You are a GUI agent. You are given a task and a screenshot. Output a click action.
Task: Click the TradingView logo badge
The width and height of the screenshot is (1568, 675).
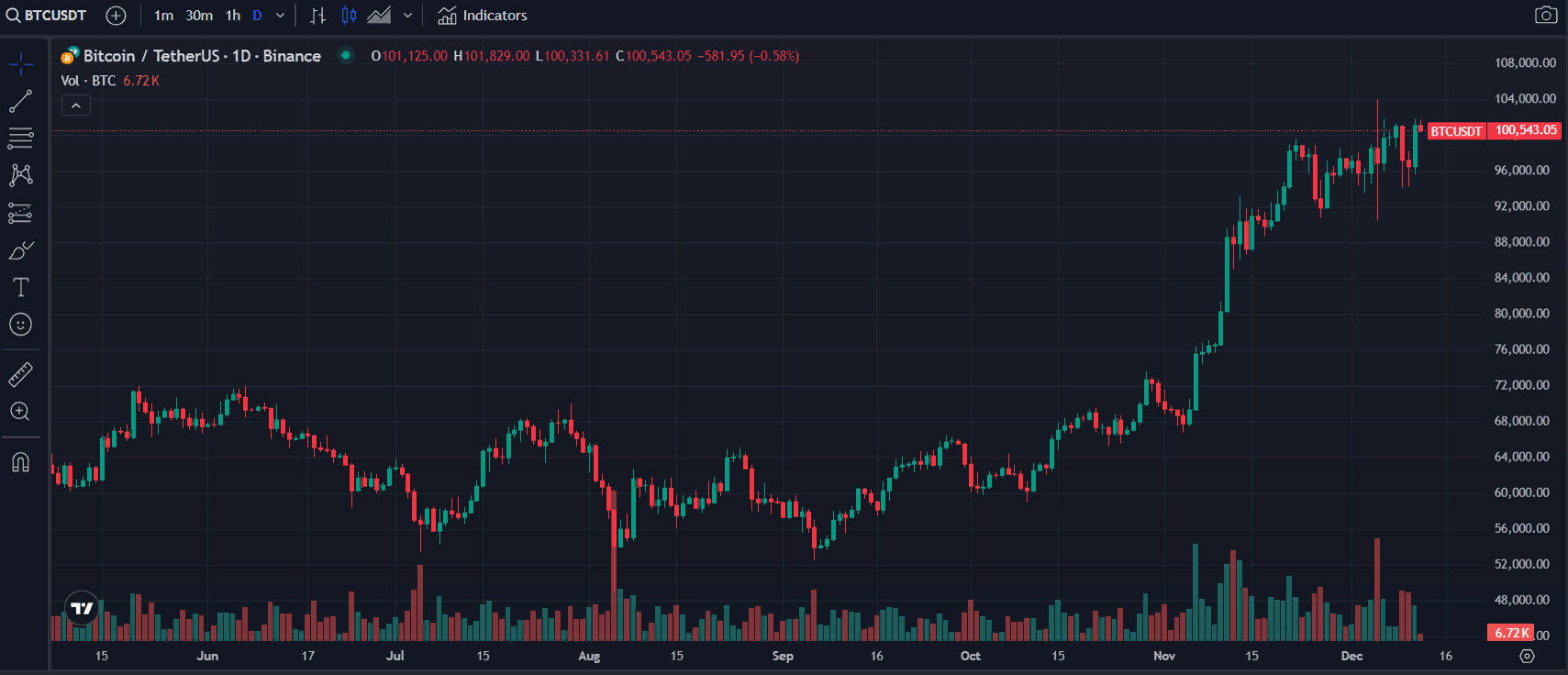83,608
